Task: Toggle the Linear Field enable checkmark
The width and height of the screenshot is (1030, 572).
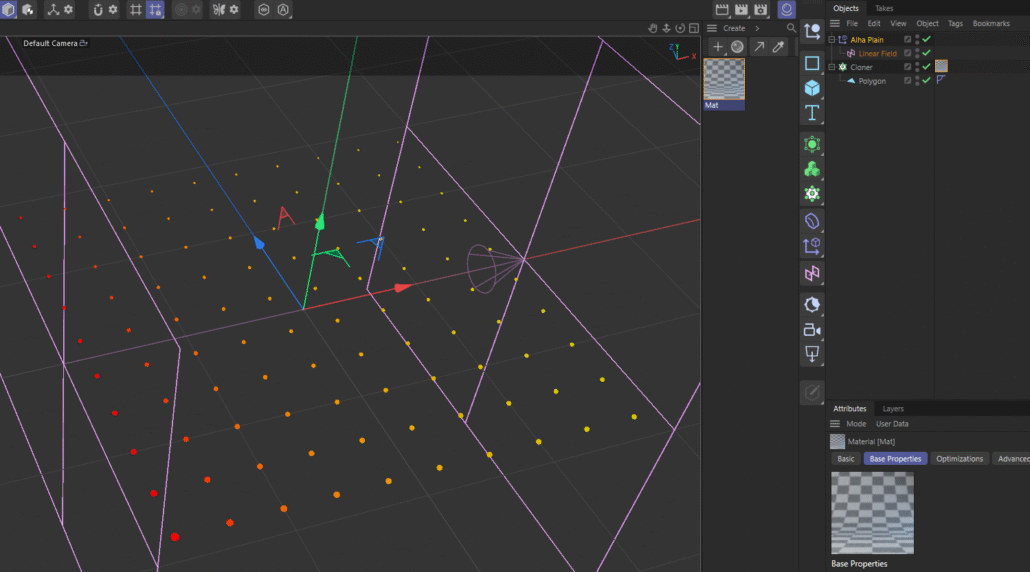Action: click(927, 53)
